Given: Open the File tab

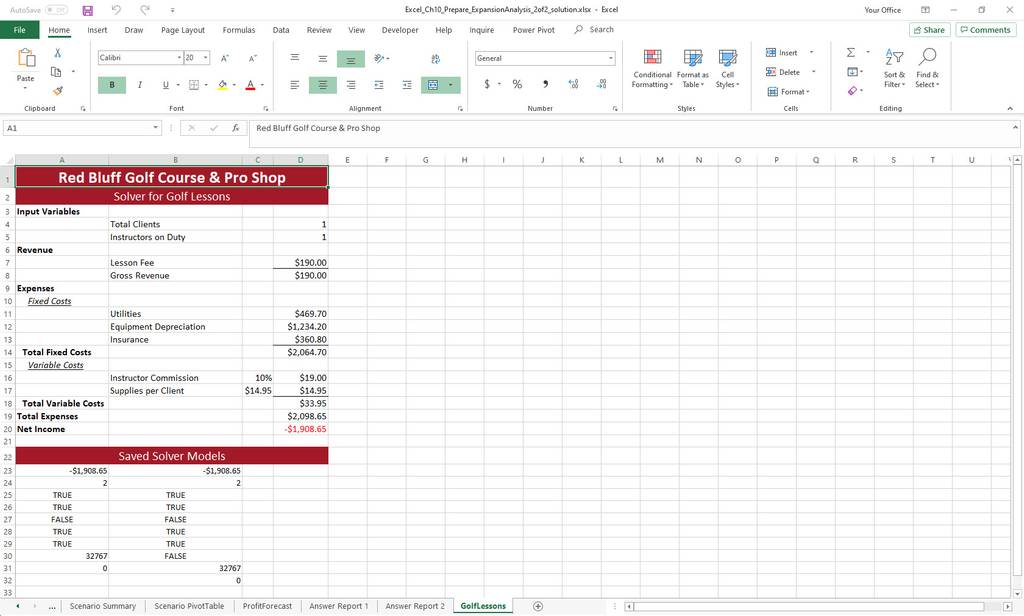Looking at the screenshot, I should (20, 30).
